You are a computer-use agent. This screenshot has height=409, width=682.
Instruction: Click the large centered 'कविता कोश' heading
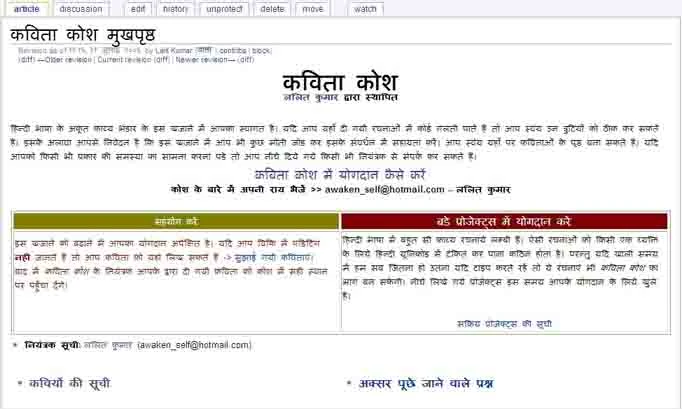click(x=340, y=82)
